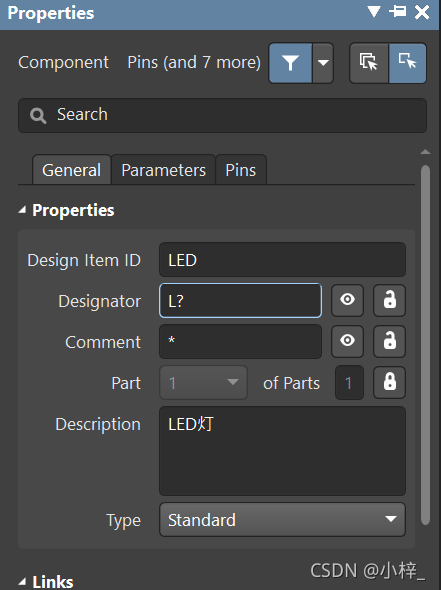
Task: Pin the Properties panel
Action: [x=398, y=12]
